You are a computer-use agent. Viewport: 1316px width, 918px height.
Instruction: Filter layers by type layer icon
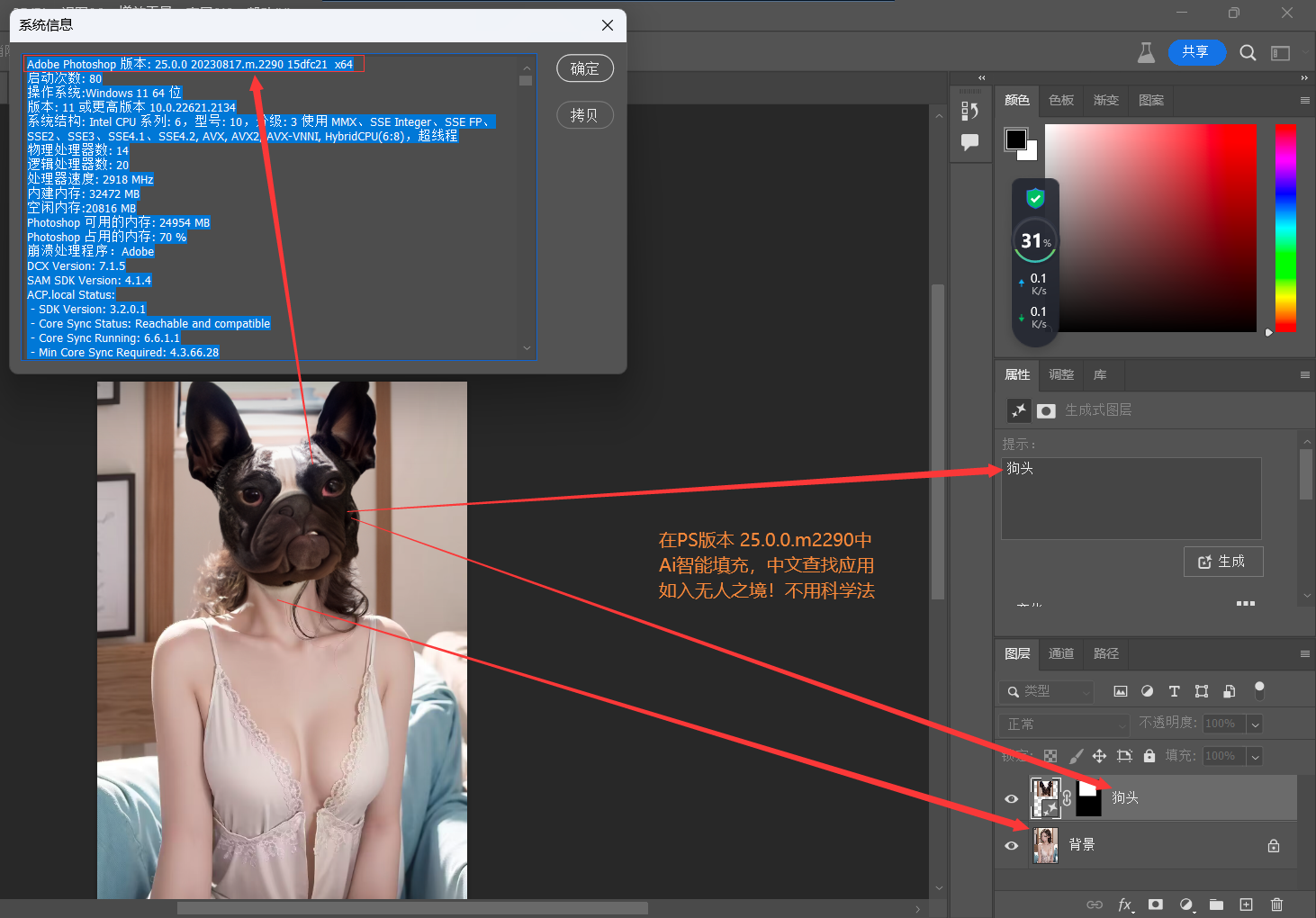coord(1174,691)
